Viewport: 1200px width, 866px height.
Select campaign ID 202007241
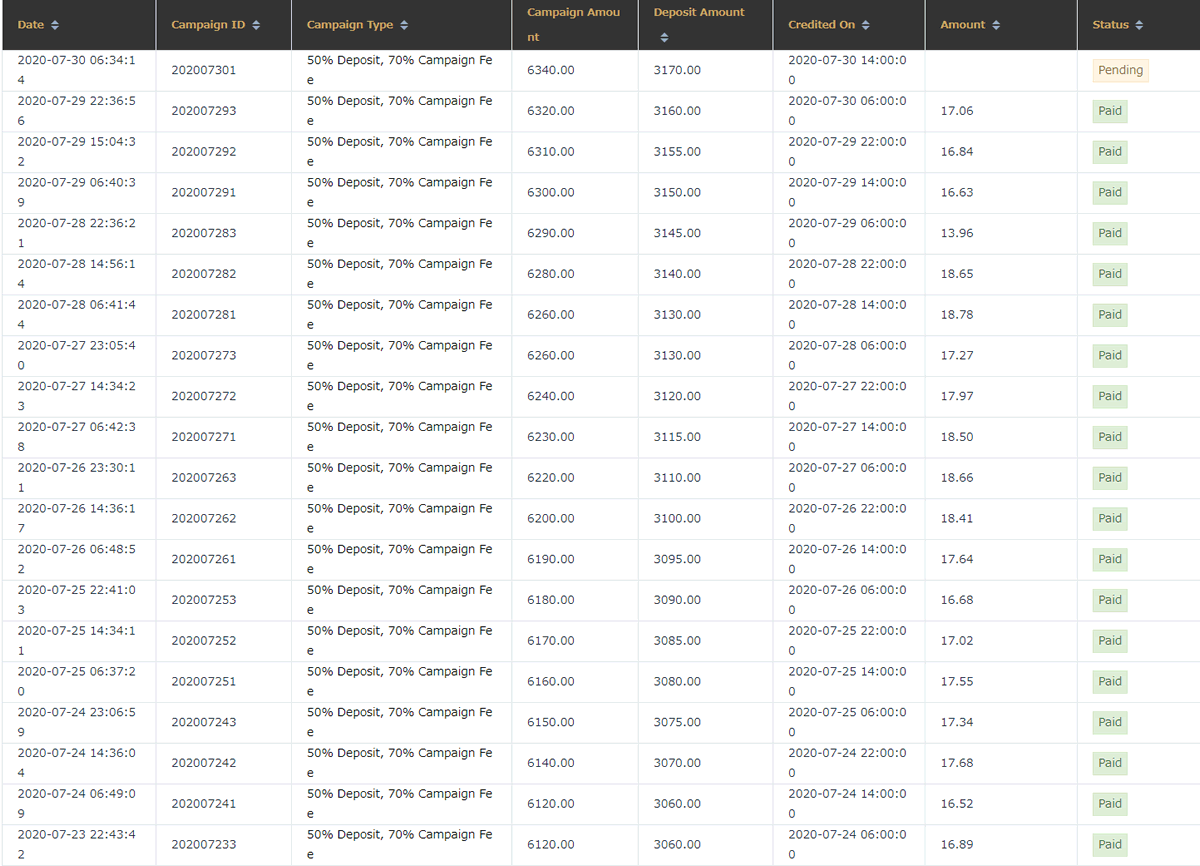coord(204,804)
